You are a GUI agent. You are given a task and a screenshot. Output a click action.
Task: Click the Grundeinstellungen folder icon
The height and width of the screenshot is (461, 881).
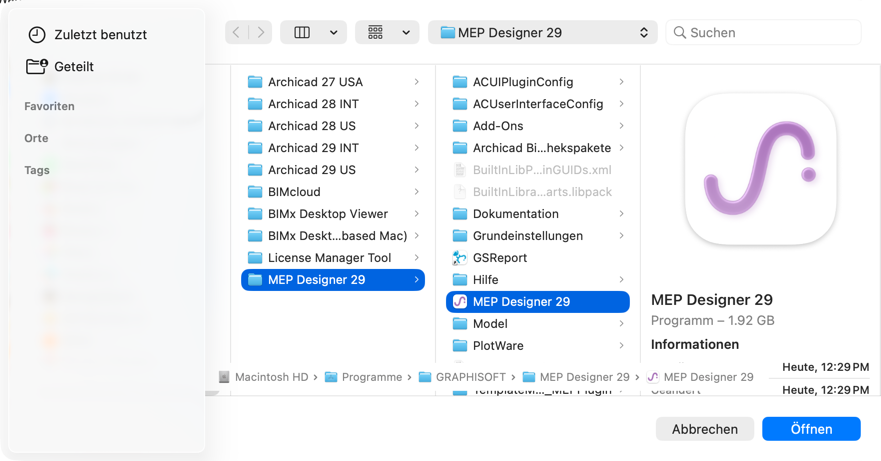pyautogui.click(x=460, y=236)
